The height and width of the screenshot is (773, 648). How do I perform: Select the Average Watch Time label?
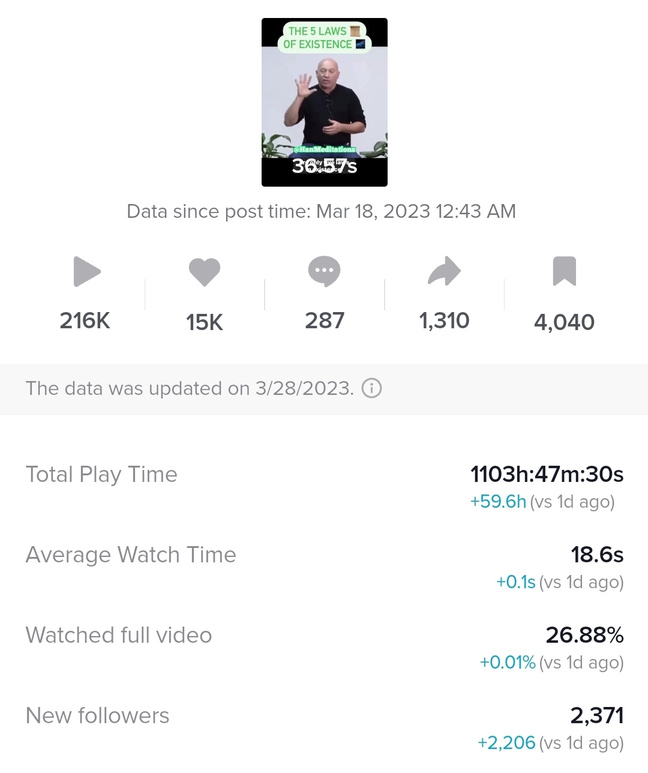(x=130, y=555)
